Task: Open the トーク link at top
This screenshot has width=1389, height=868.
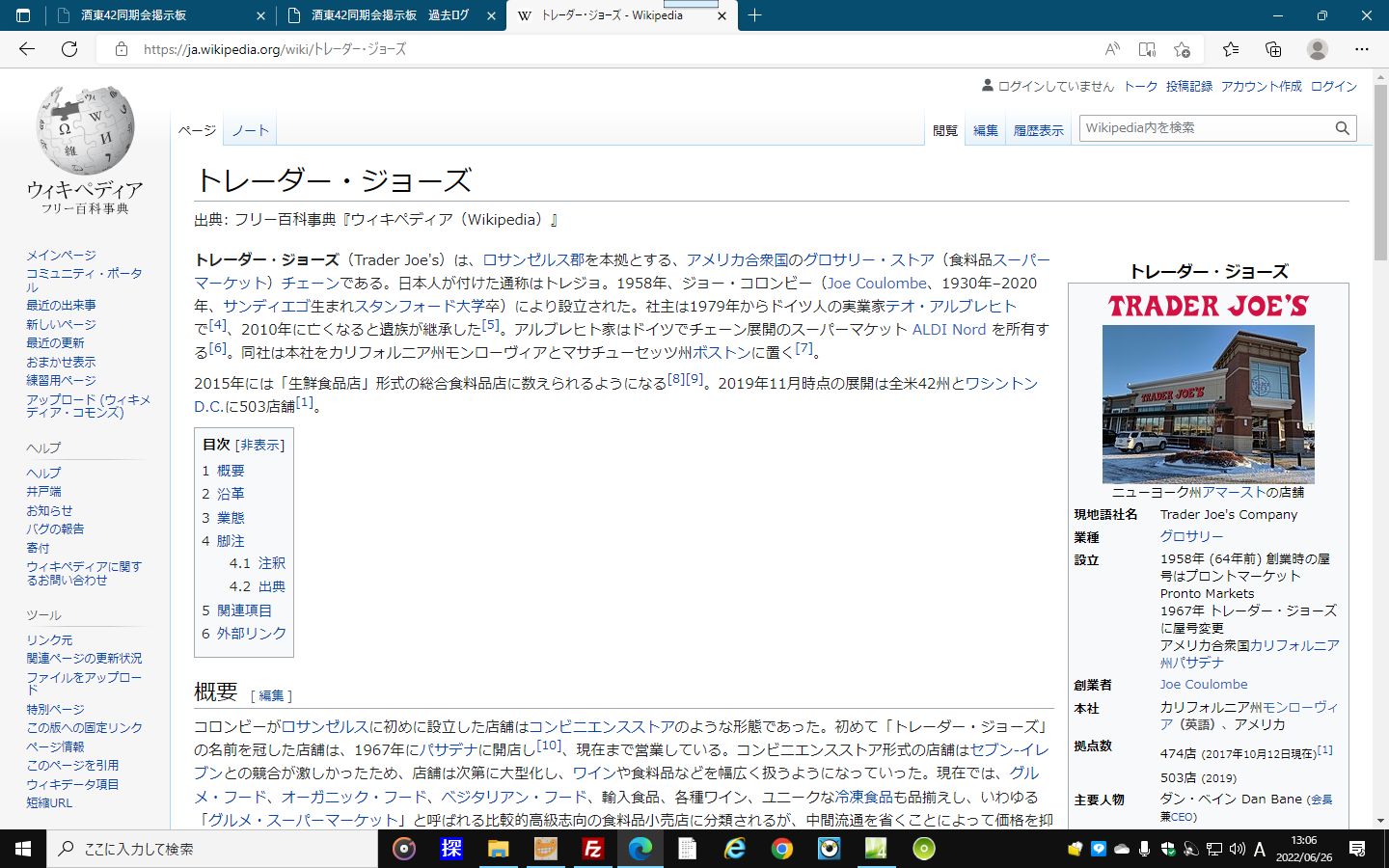Action: point(1140,86)
